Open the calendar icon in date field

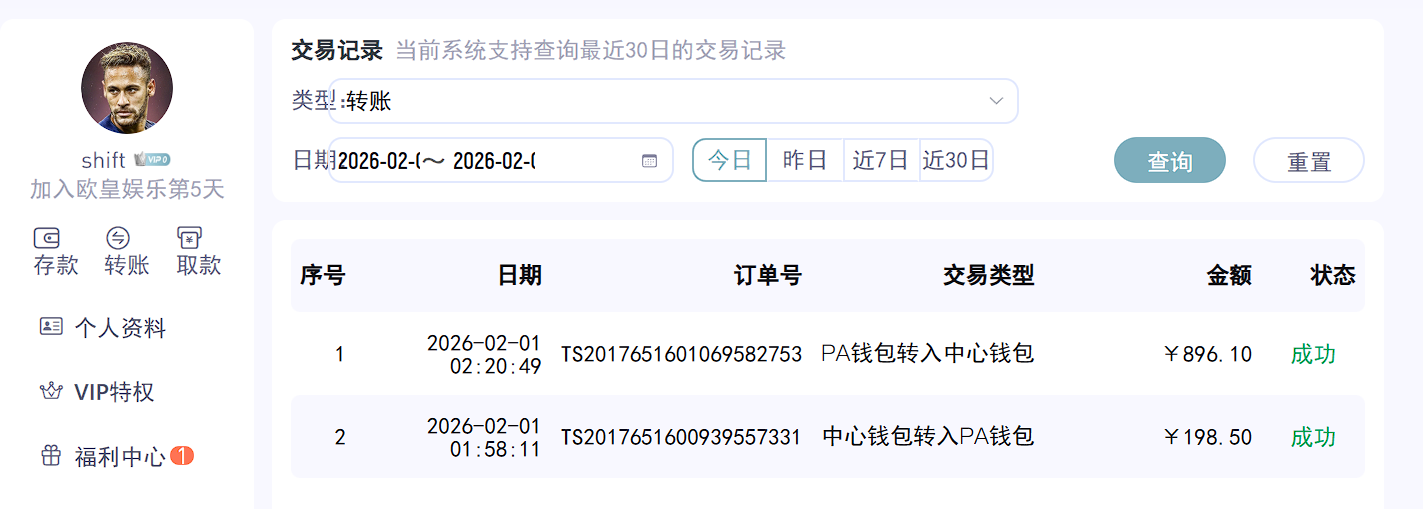649,161
